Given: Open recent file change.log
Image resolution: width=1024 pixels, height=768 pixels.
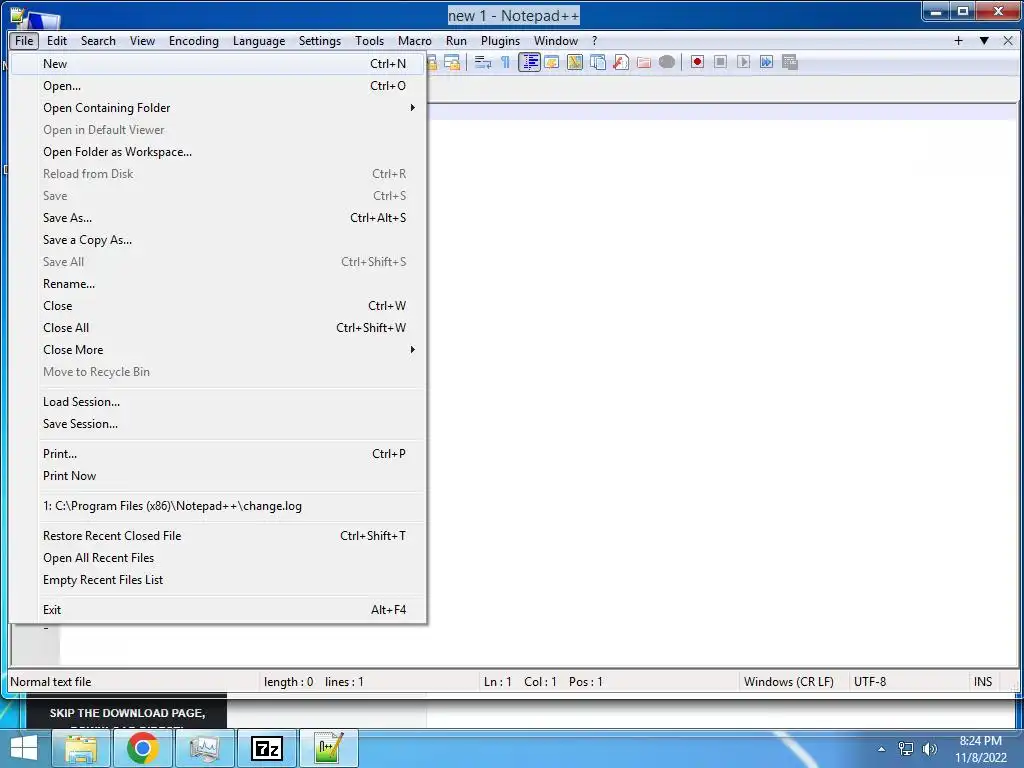Looking at the screenshot, I should [219, 506].
